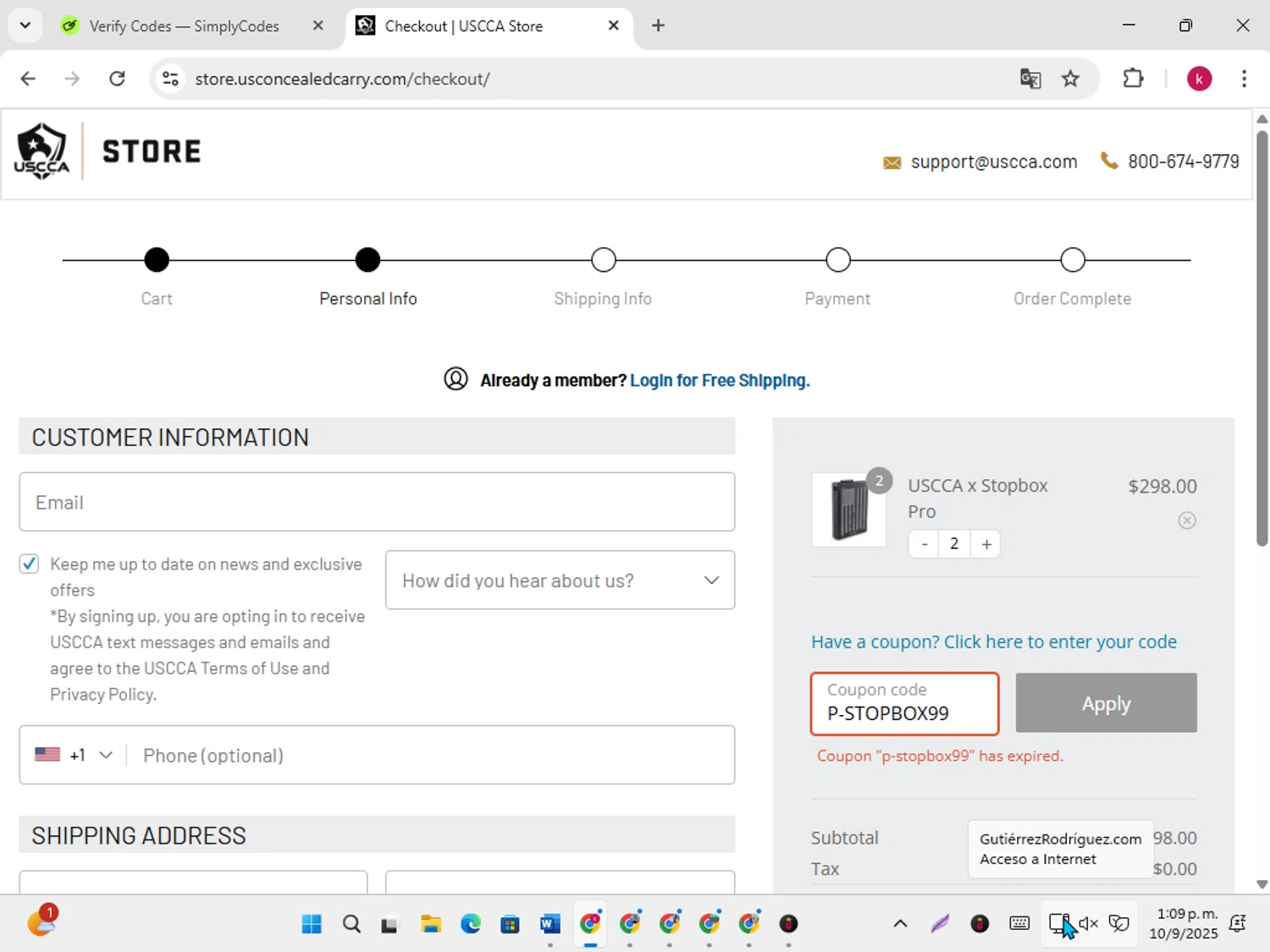
Task: Click the Phone (optional) field
Action: (430, 755)
